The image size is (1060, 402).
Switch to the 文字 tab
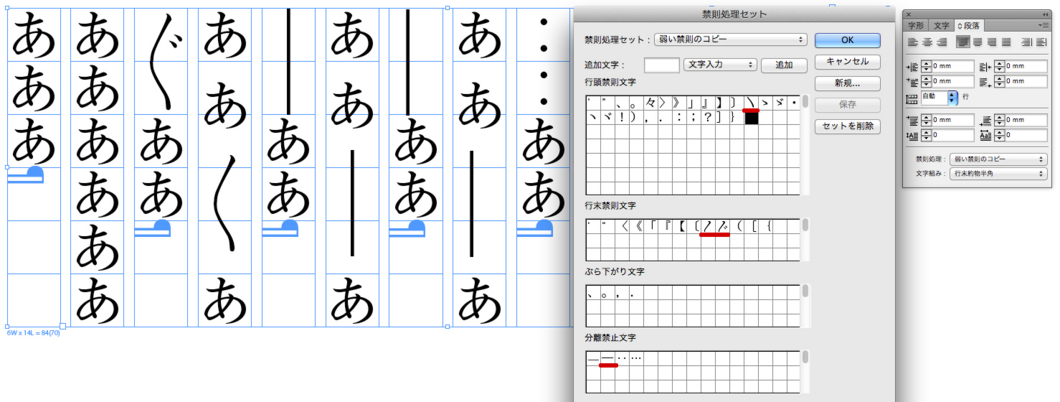(941, 26)
